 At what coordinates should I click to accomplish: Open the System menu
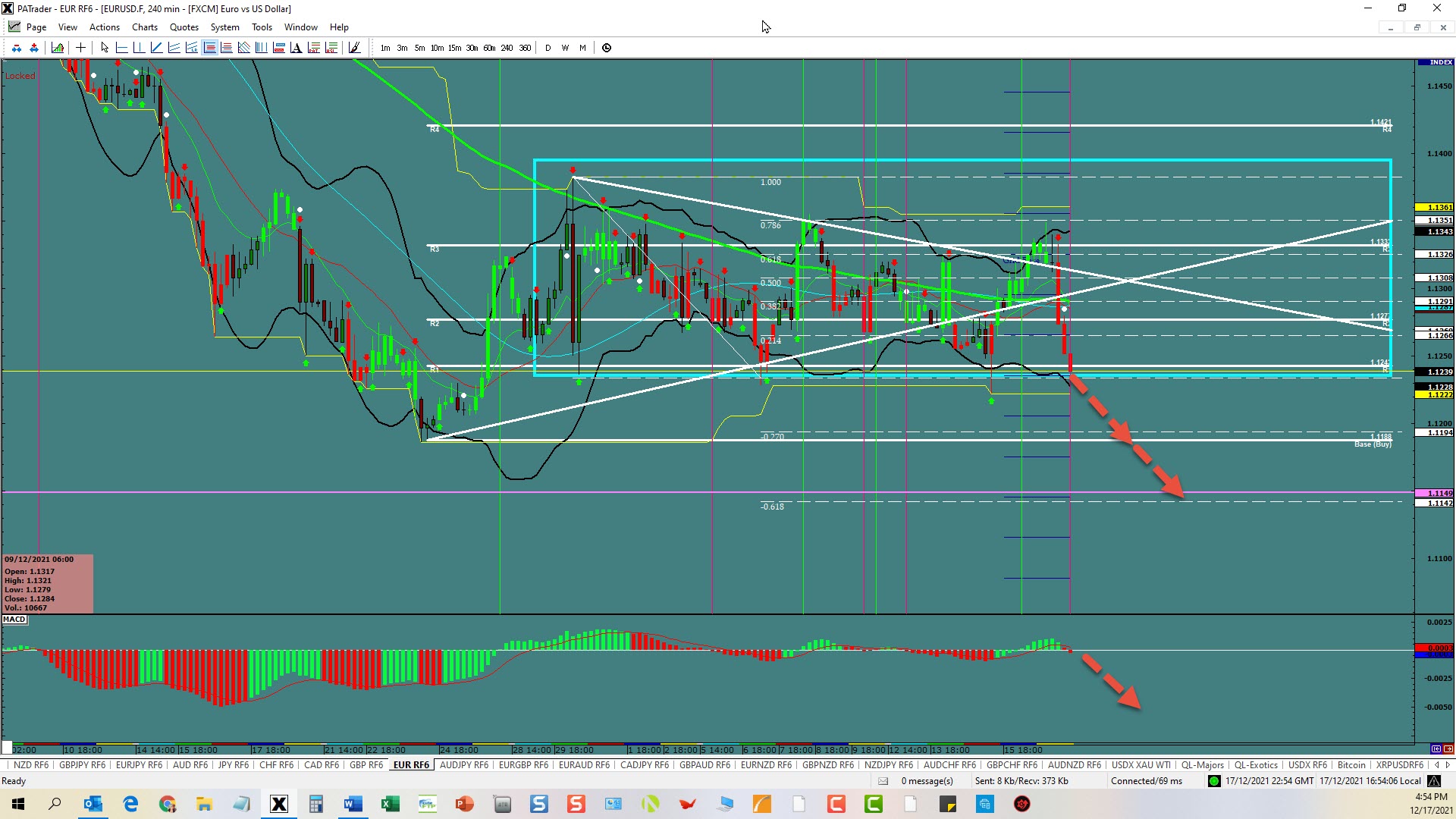pyautogui.click(x=224, y=27)
